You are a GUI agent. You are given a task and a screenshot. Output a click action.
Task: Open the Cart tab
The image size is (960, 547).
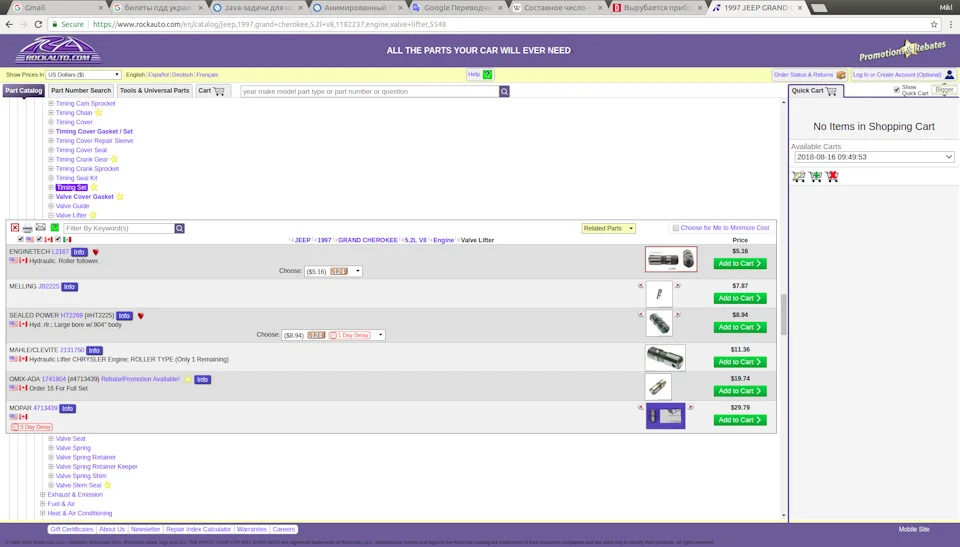click(x=212, y=91)
